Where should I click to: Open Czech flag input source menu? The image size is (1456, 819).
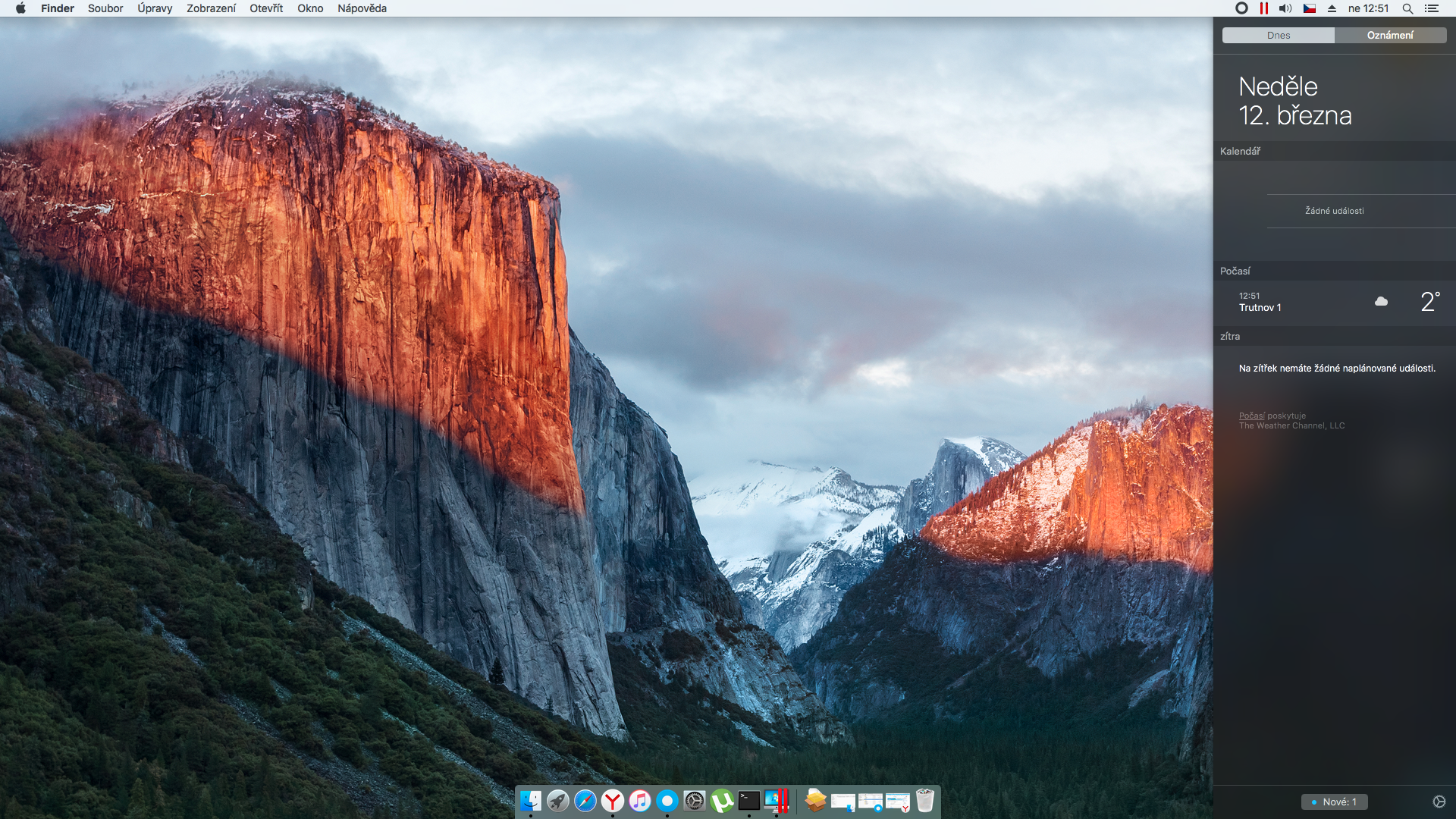point(1310,8)
